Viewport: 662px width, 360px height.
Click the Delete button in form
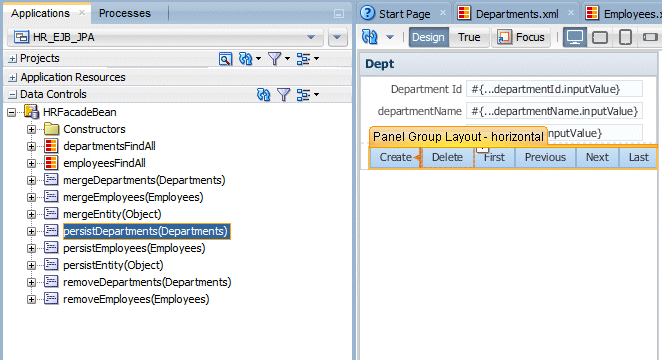[x=447, y=157]
